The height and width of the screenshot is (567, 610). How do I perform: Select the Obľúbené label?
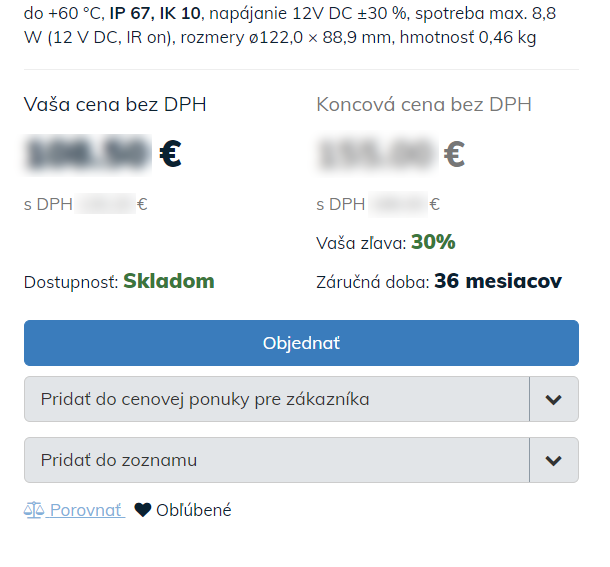193,511
